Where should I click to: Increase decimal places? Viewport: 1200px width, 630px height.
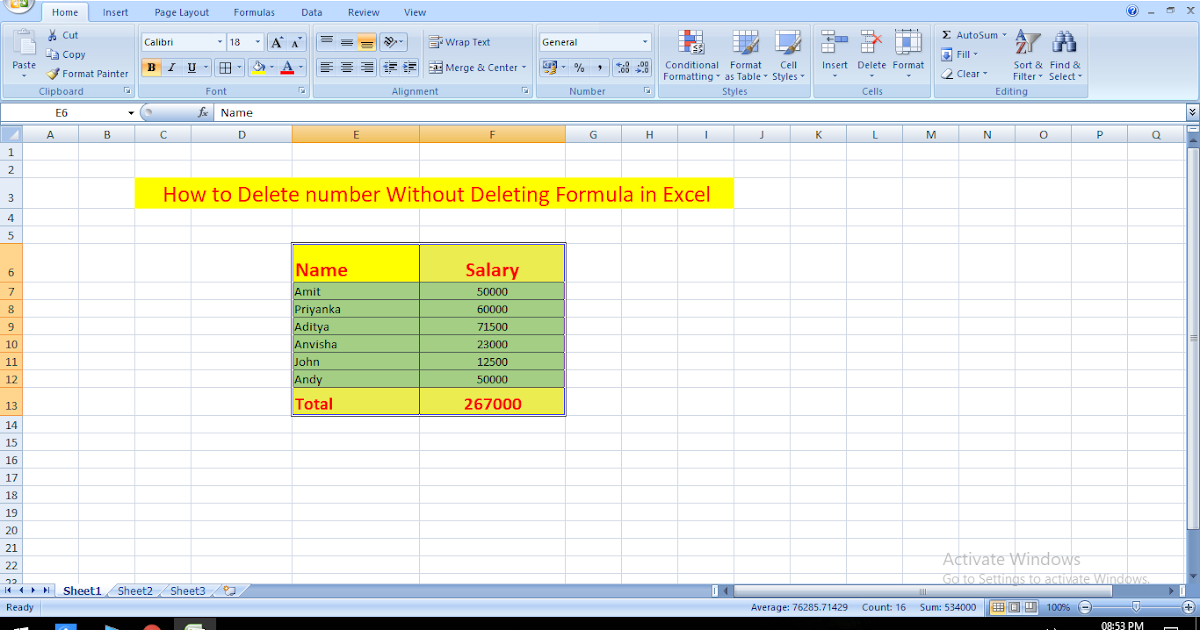coord(622,67)
